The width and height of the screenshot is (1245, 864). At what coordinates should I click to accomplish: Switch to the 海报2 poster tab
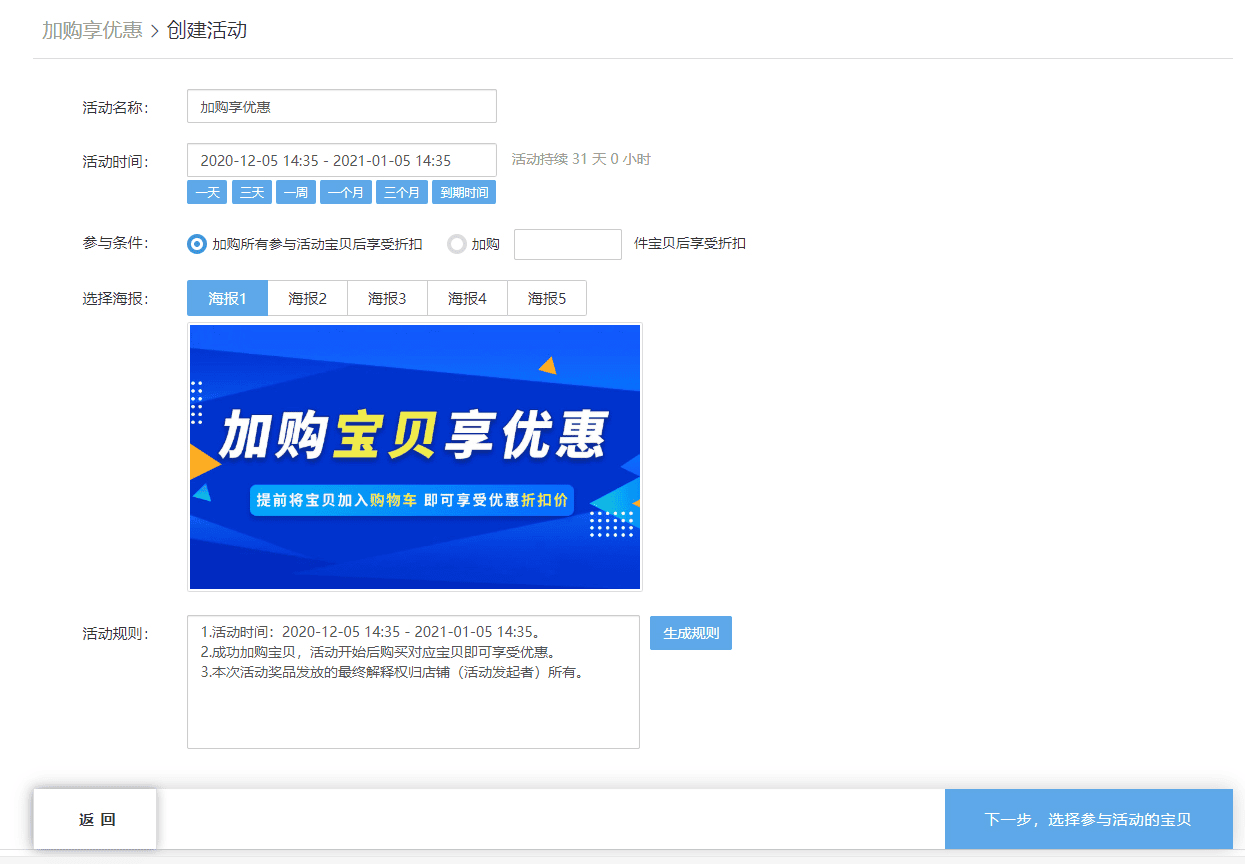pyautogui.click(x=307, y=298)
